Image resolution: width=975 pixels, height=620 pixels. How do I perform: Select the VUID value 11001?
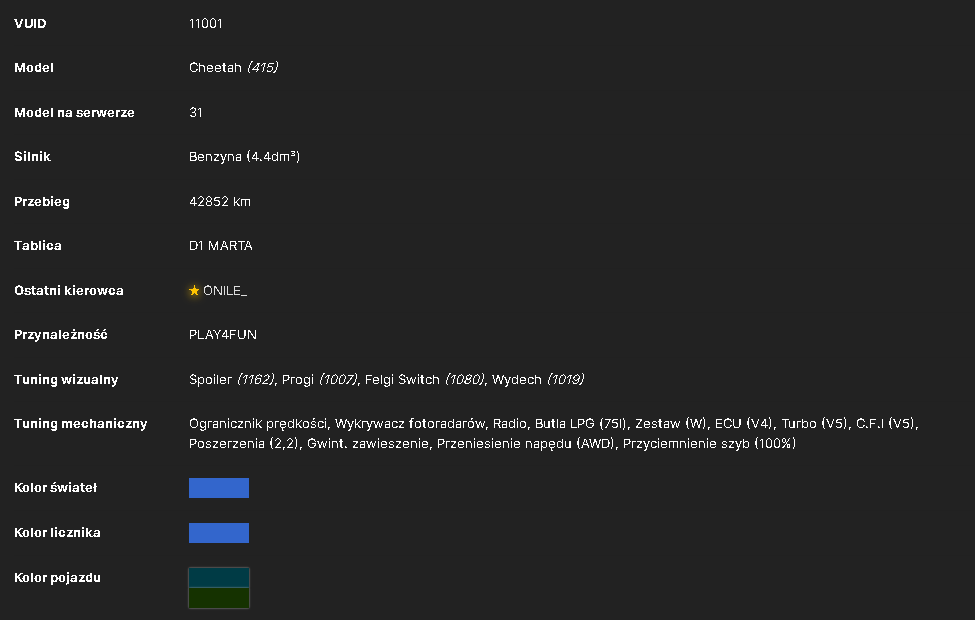click(x=206, y=24)
